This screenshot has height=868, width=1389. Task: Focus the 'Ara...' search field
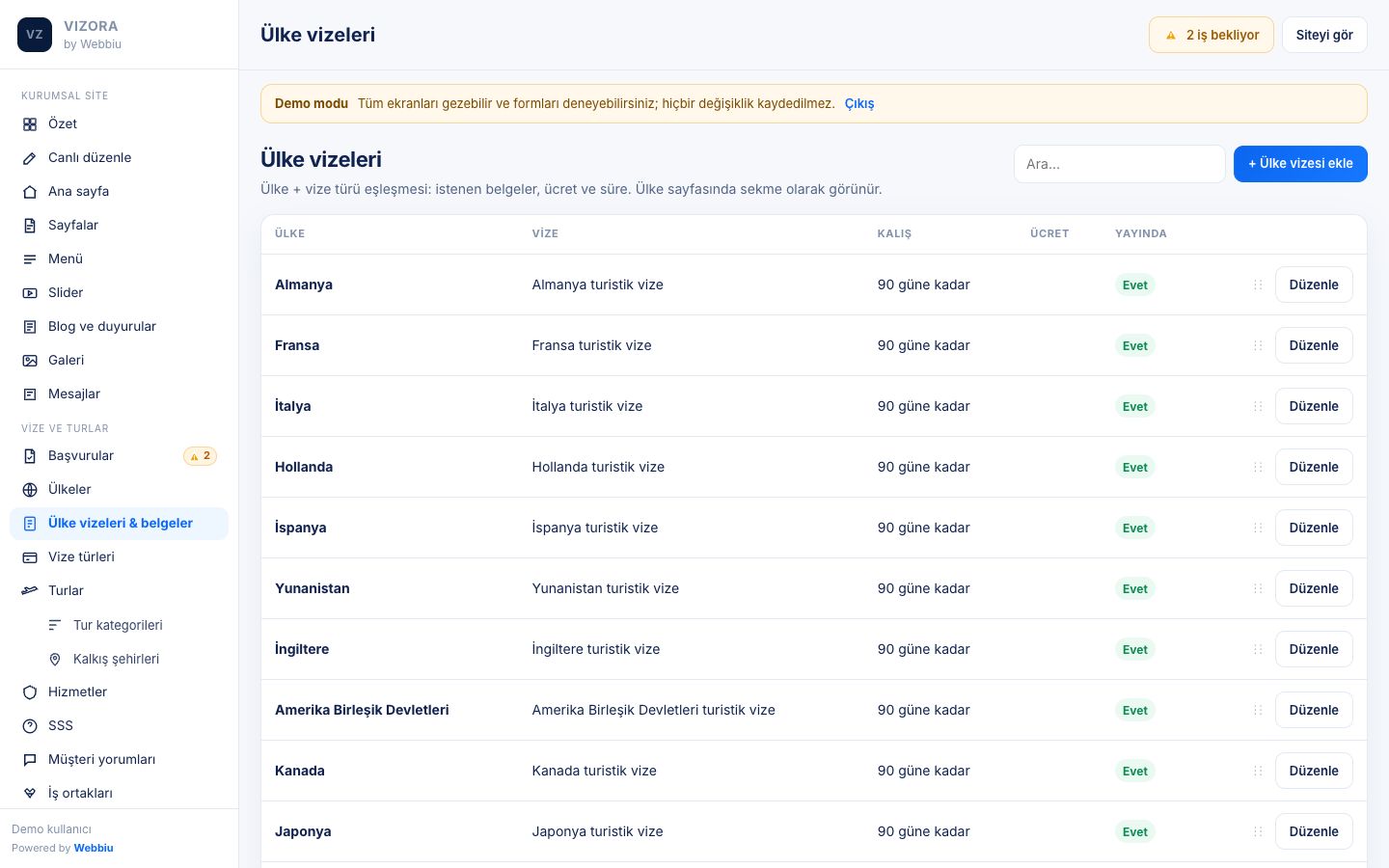[1120, 164]
